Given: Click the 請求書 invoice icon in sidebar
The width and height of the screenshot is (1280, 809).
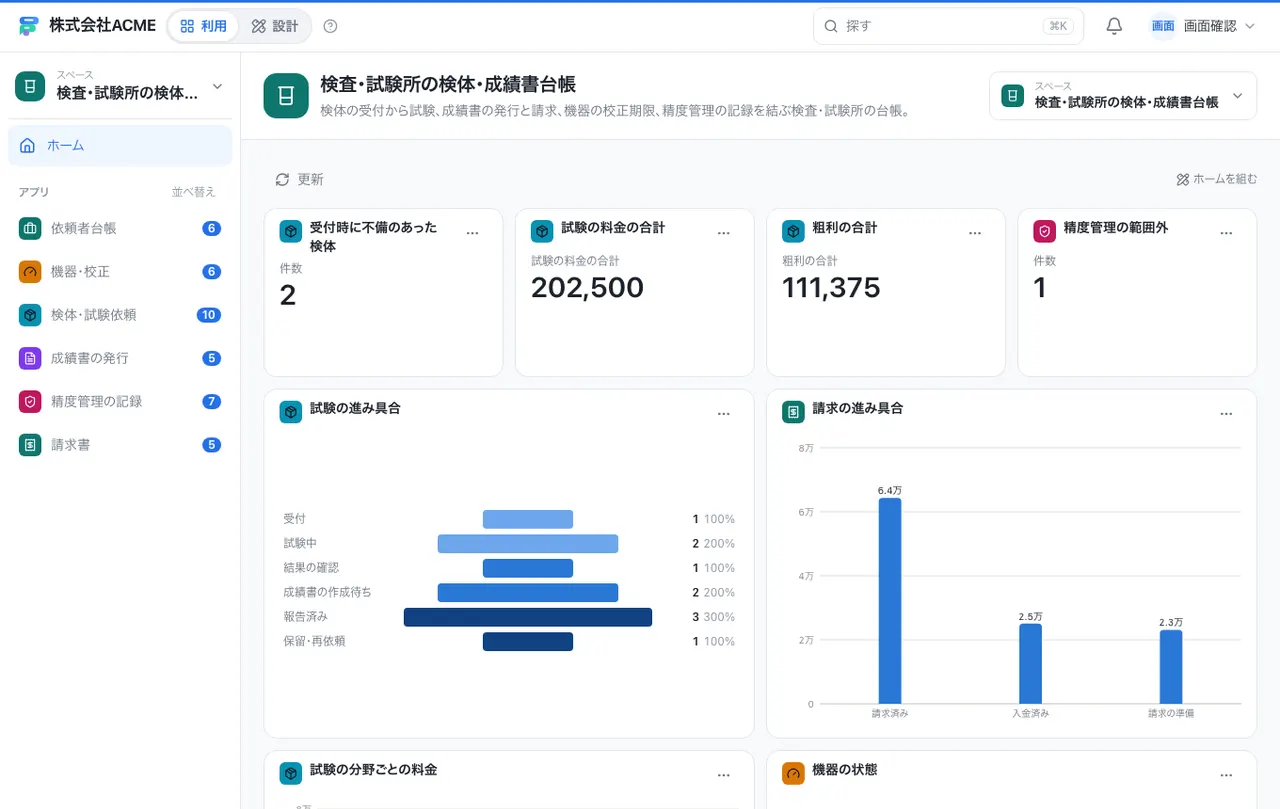Looking at the screenshot, I should [30, 444].
